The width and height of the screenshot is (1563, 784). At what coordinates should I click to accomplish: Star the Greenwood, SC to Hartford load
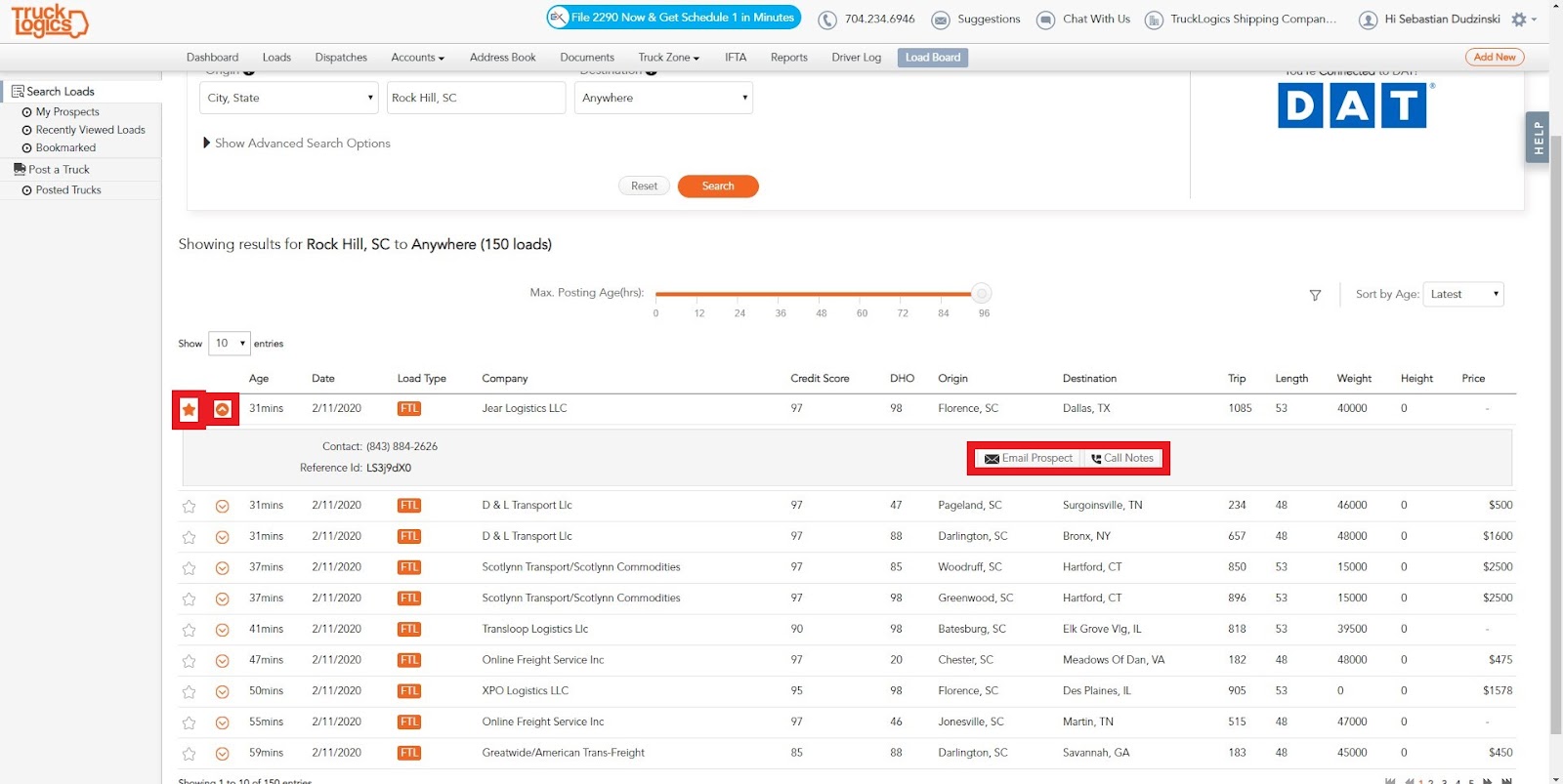(190, 599)
